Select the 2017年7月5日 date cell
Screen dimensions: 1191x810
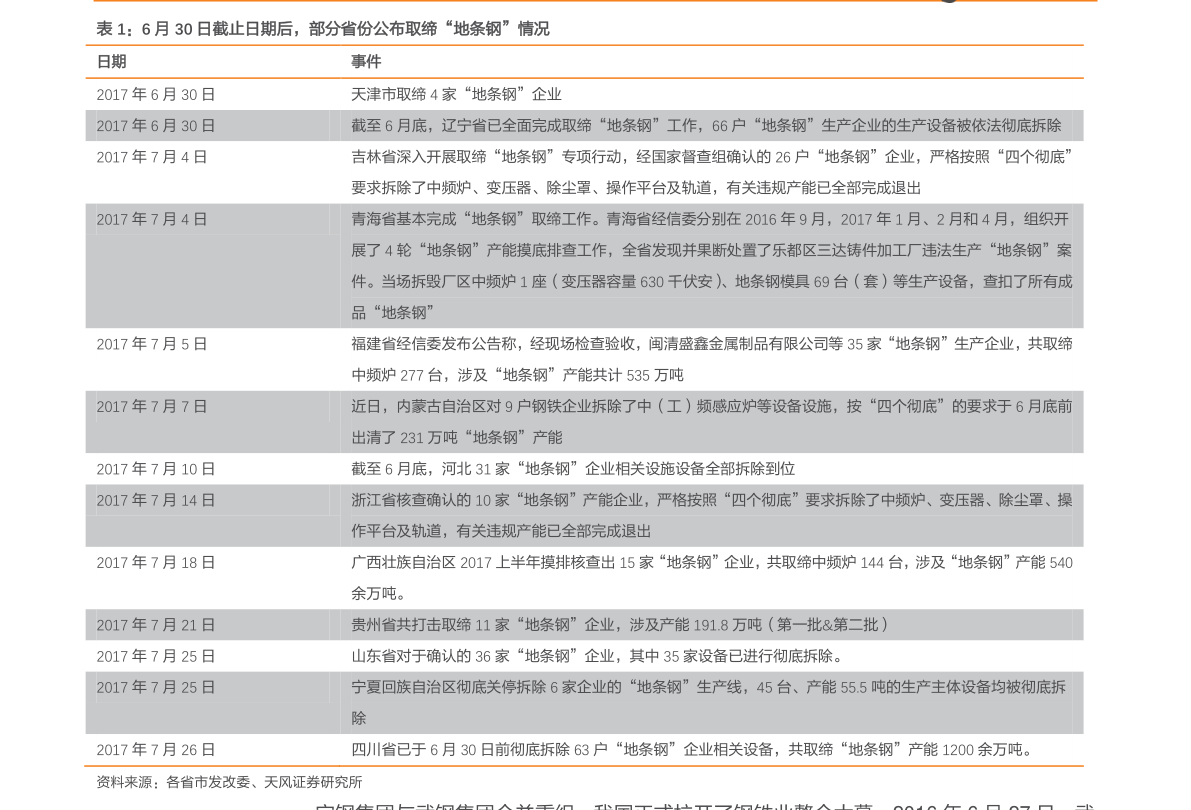pos(152,345)
